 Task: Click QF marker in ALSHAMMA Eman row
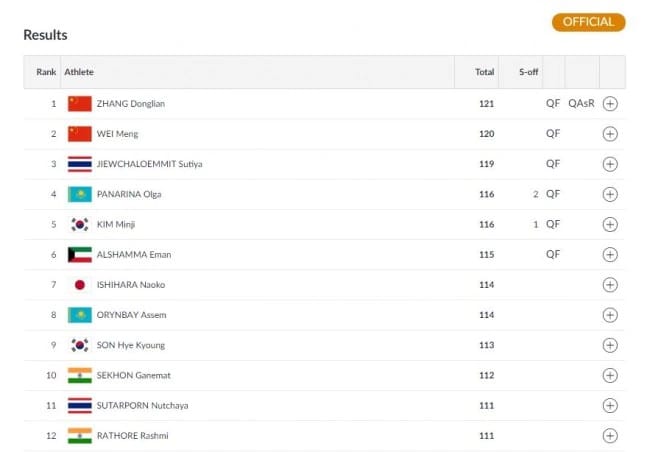553,254
